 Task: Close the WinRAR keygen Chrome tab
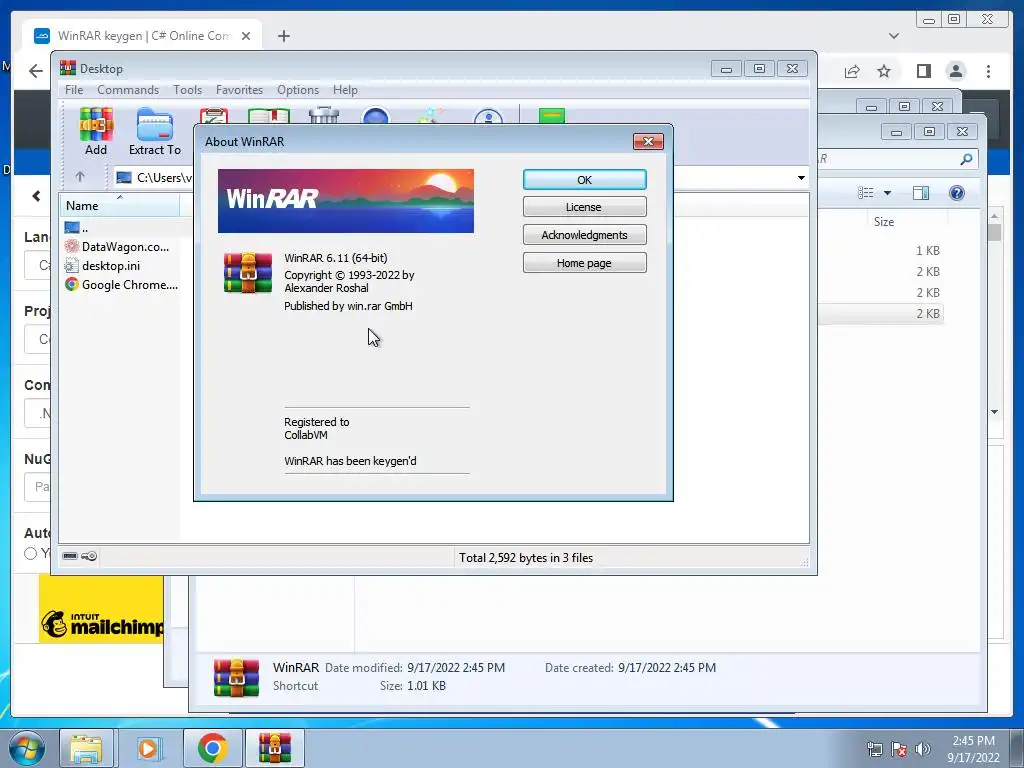(x=246, y=36)
